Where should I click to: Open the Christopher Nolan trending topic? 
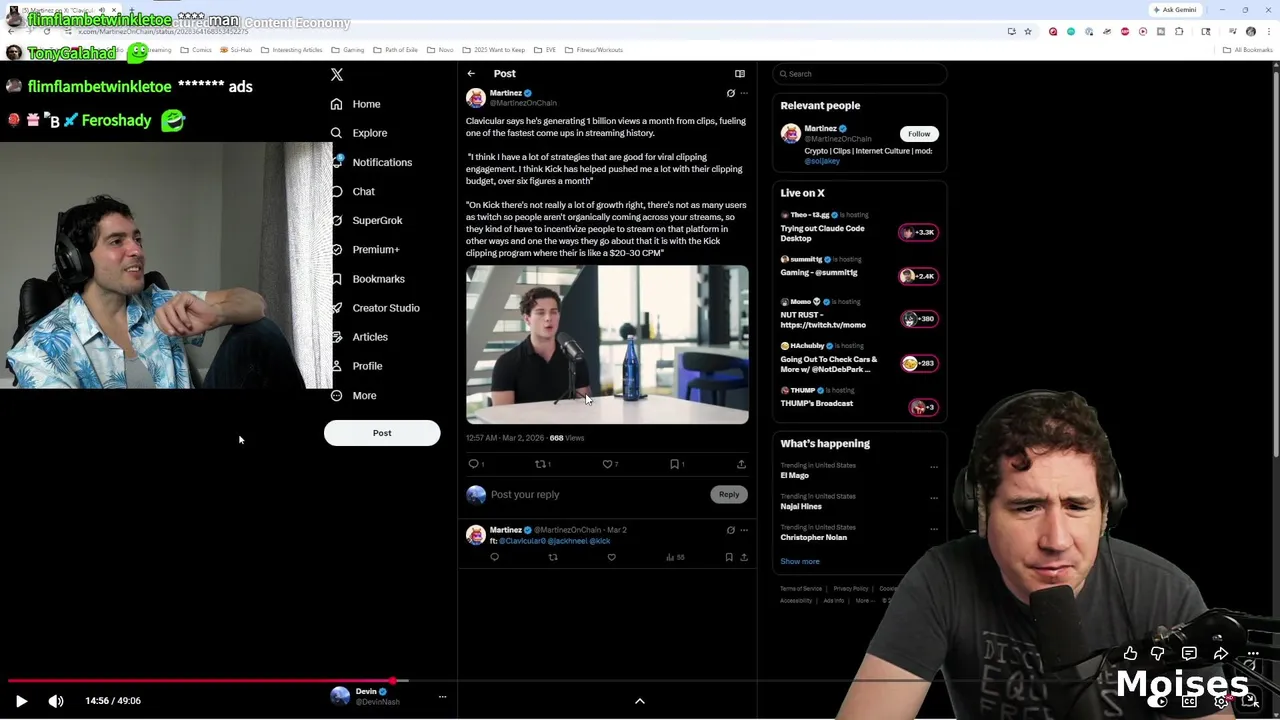click(x=814, y=537)
